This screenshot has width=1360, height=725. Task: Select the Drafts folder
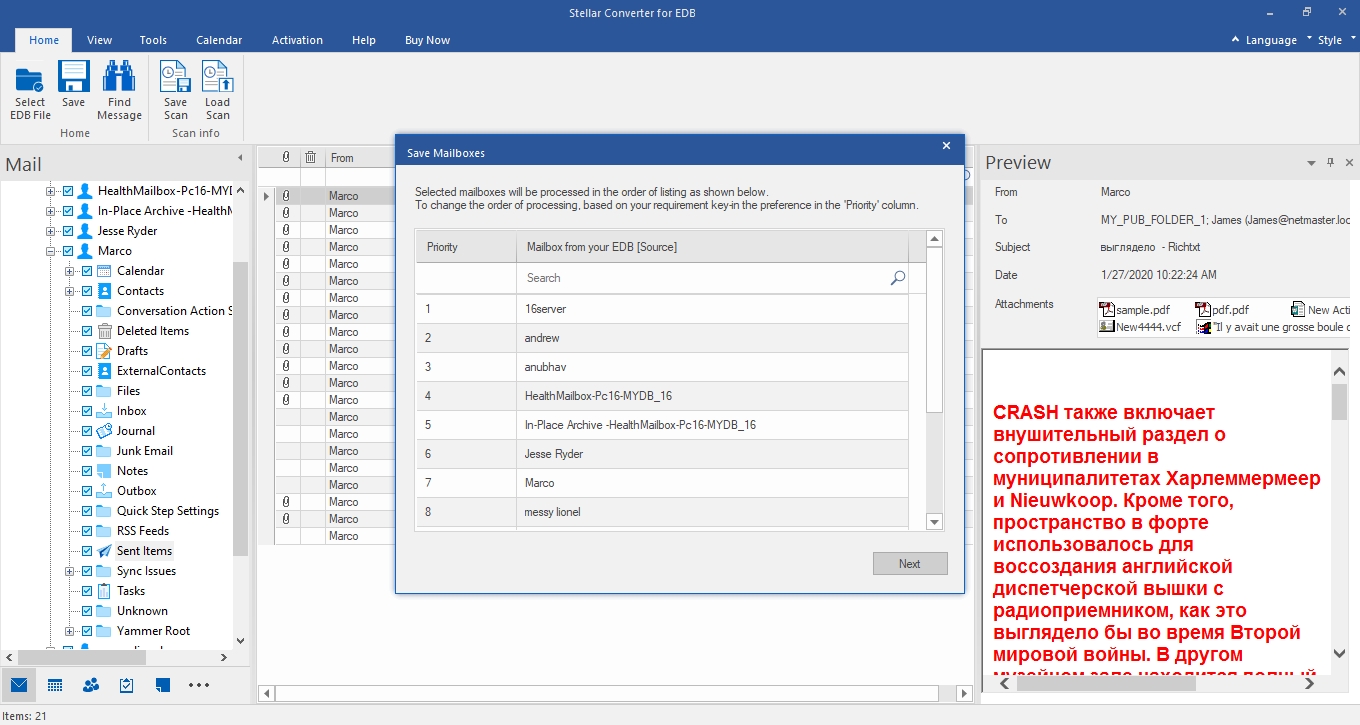tap(132, 351)
